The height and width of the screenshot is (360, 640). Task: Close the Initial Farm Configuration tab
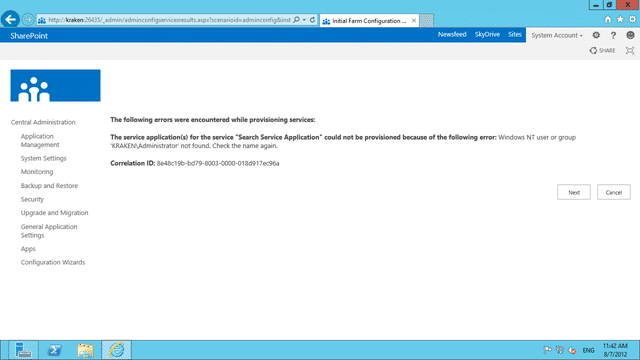click(x=414, y=20)
